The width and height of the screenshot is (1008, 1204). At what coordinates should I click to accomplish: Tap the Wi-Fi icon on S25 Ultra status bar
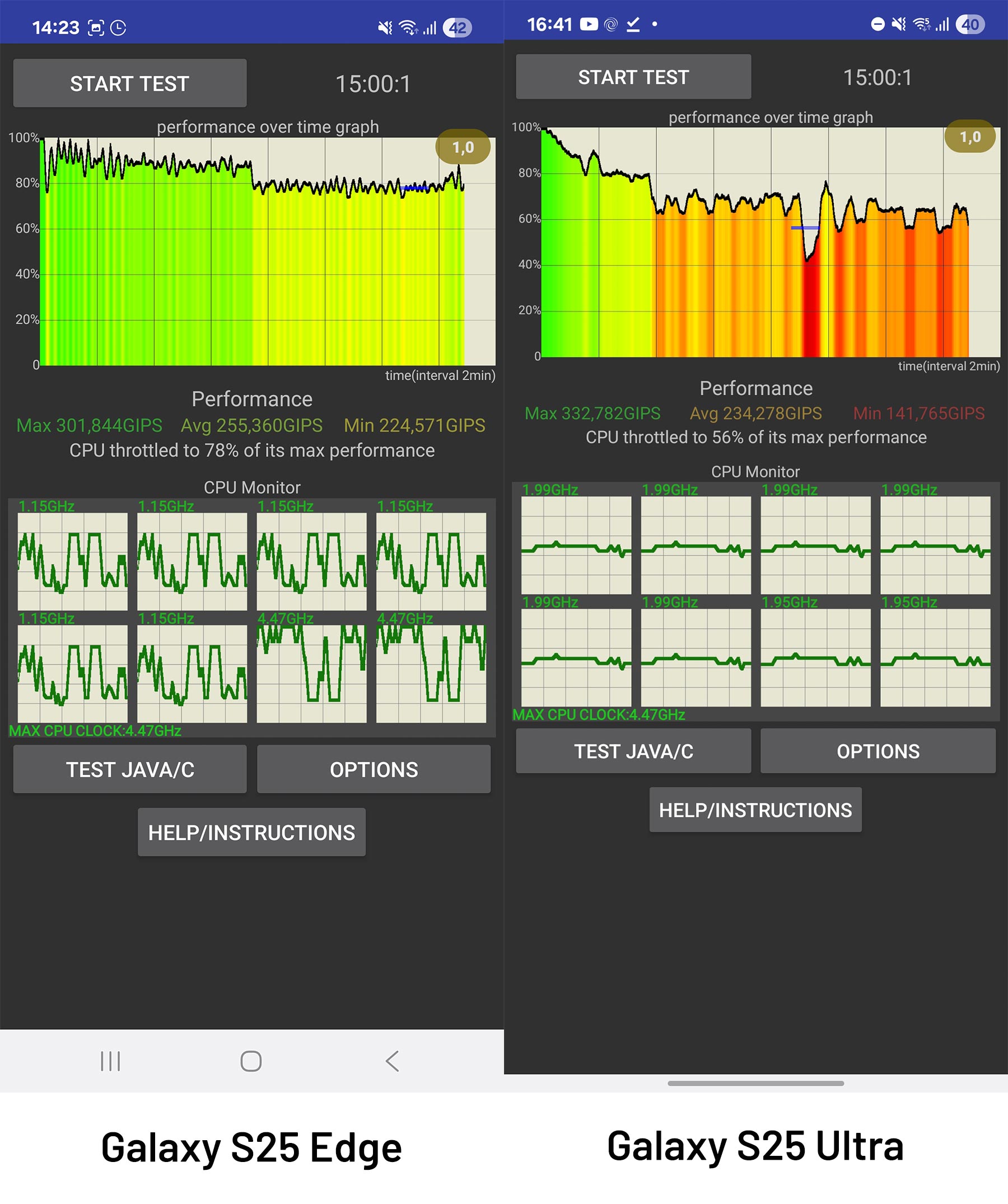point(922,24)
